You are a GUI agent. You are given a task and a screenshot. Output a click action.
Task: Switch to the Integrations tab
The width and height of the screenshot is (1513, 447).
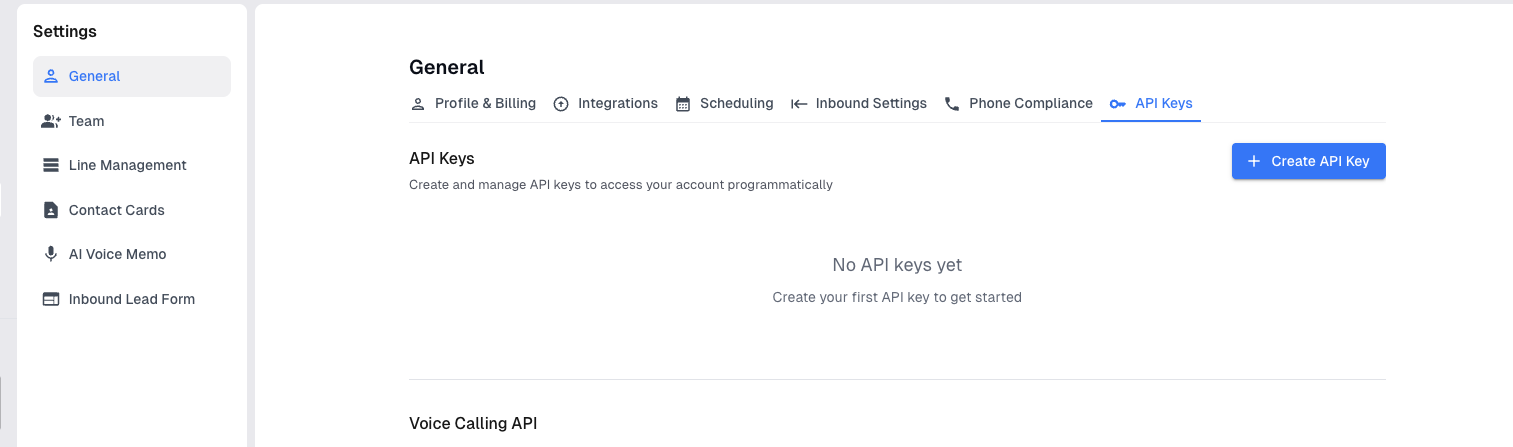(x=606, y=103)
